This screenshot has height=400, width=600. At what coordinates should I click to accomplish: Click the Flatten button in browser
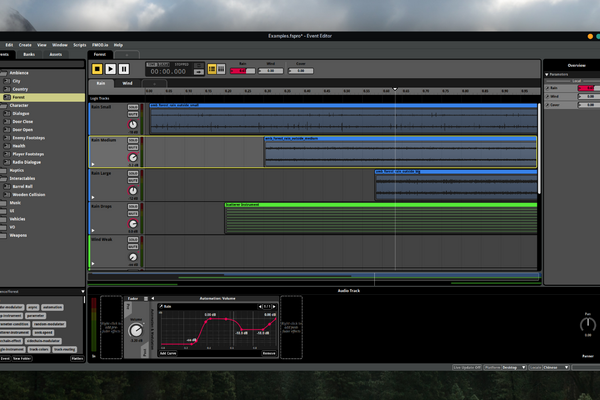tap(77, 359)
